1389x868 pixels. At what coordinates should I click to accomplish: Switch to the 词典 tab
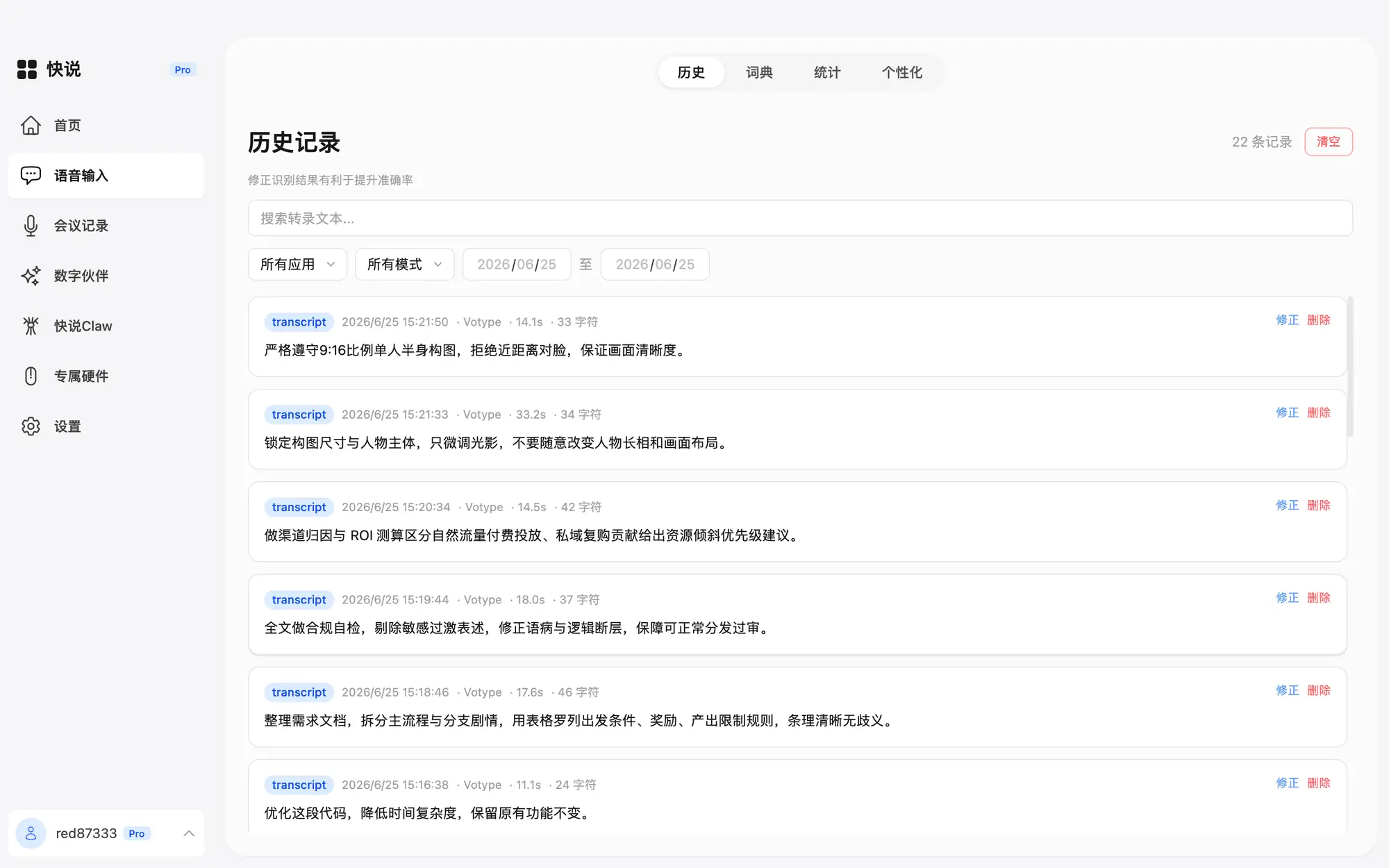[x=759, y=72]
